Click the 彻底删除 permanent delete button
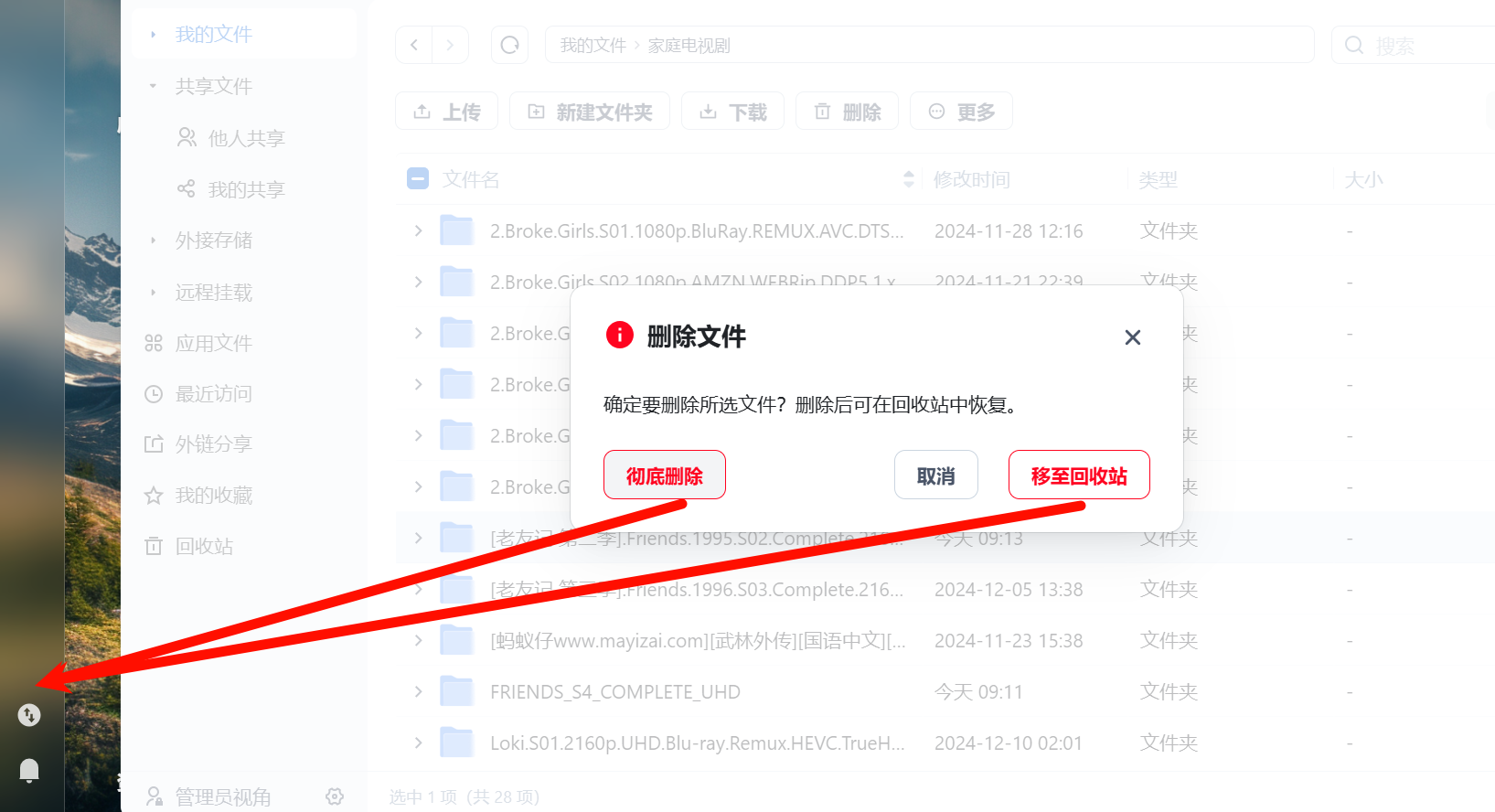This screenshot has height=812, width=1495. (665, 475)
